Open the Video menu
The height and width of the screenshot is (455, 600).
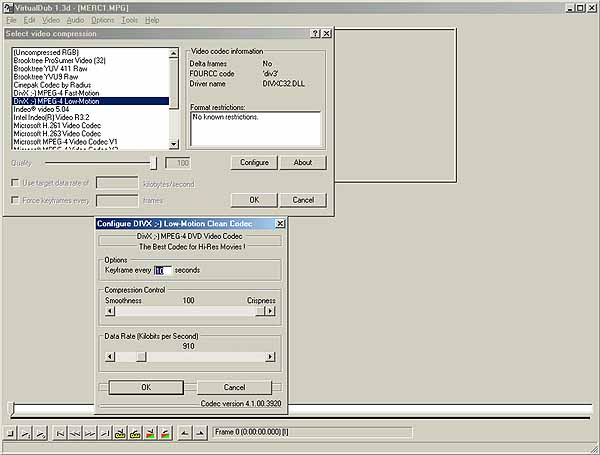tap(51, 20)
